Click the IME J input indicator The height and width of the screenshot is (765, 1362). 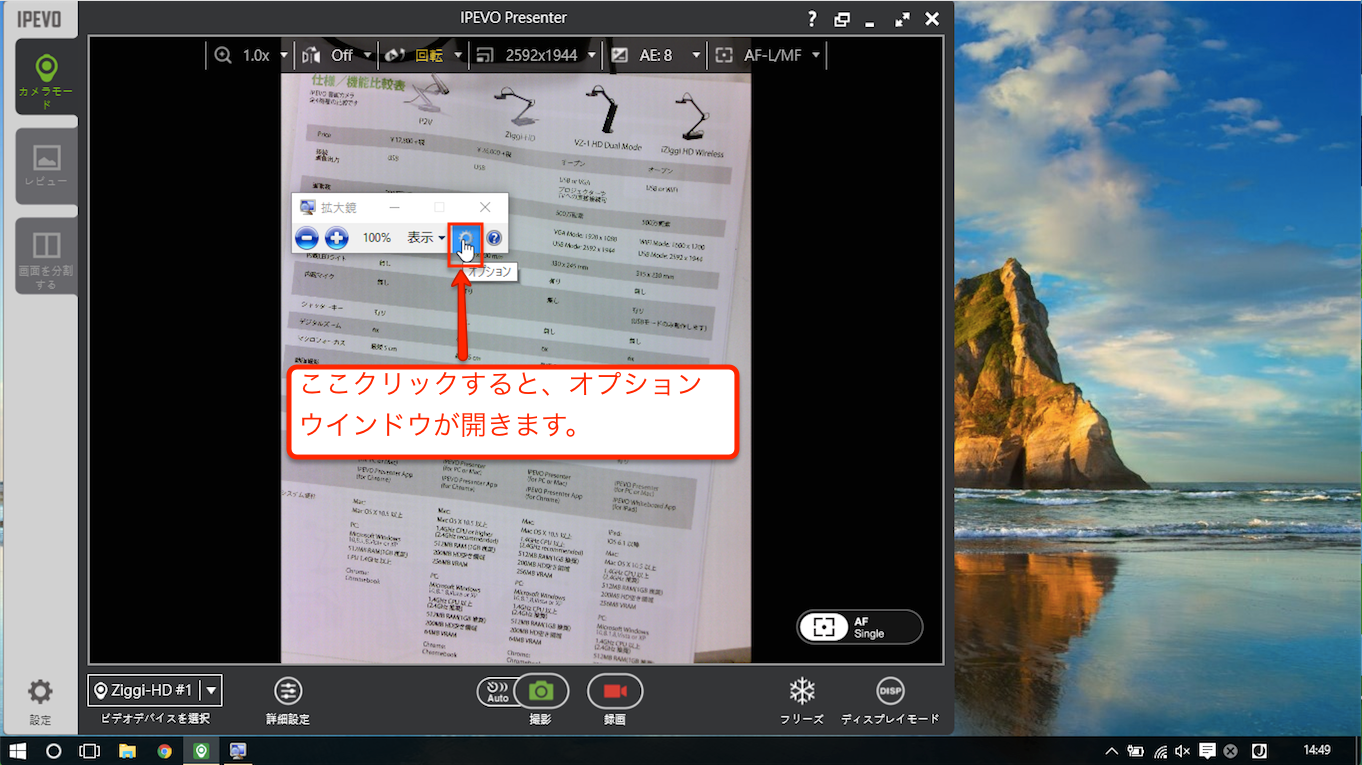coord(1260,750)
